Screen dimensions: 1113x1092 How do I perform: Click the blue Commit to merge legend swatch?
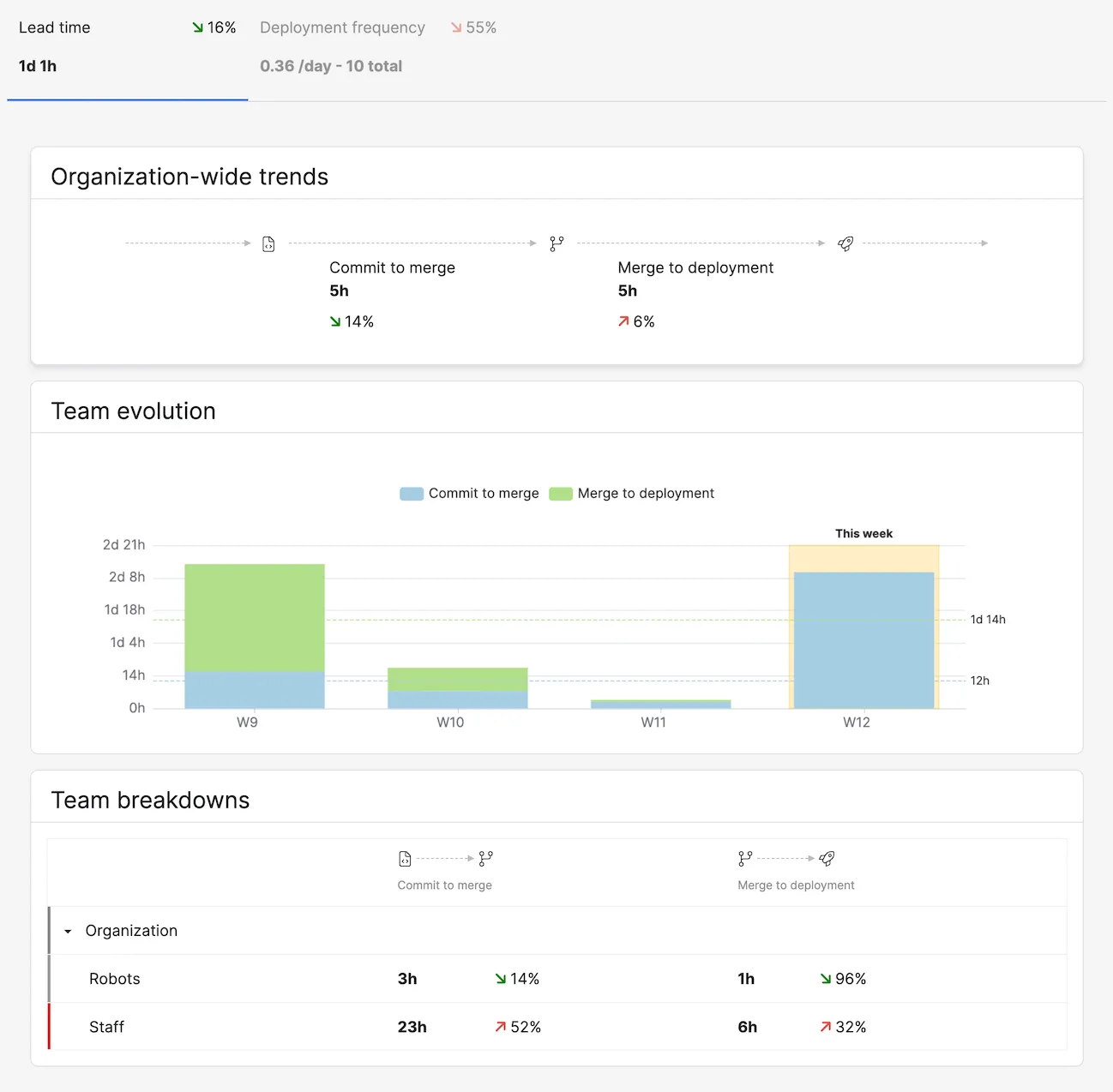point(412,494)
